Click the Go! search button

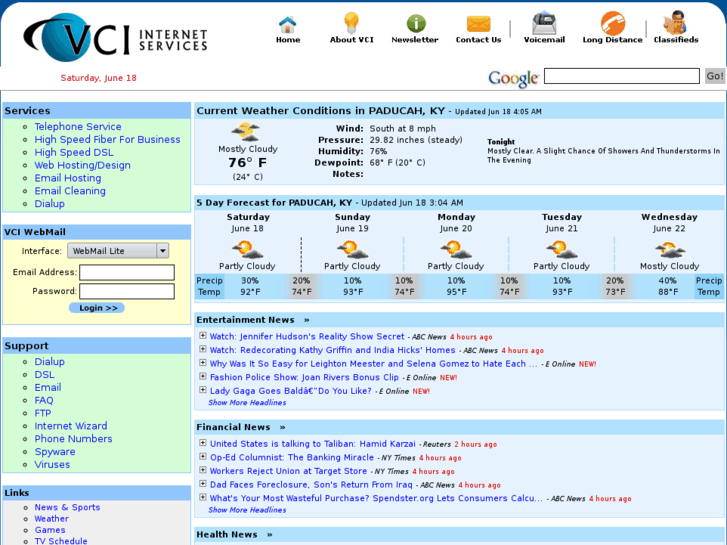coord(714,76)
